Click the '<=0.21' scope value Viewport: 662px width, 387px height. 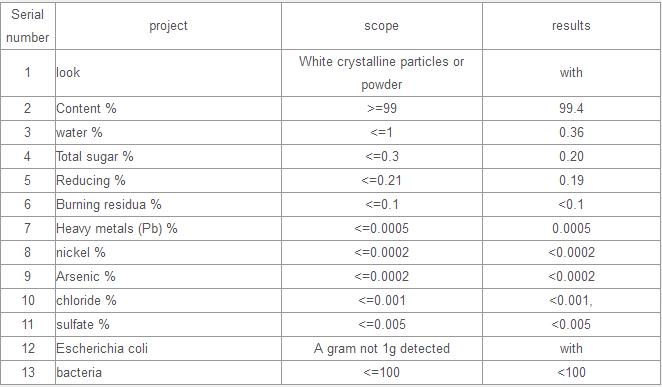[381, 181]
